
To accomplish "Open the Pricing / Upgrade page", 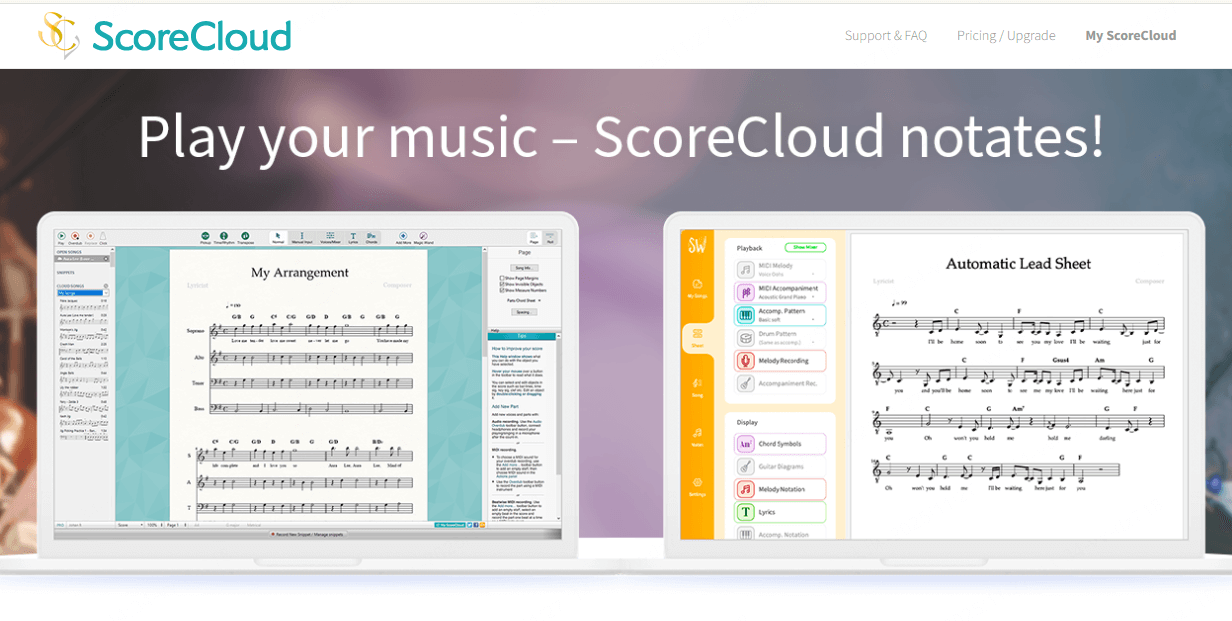I will (x=1005, y=35).
